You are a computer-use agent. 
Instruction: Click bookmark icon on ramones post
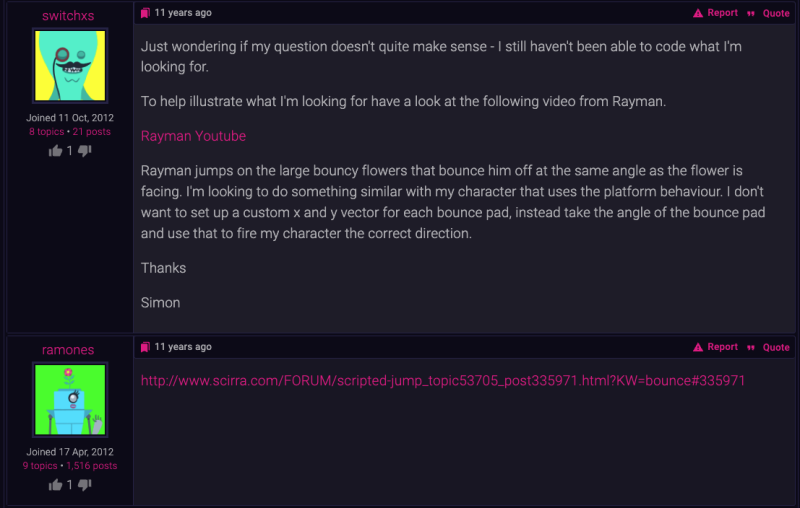click(145, 347)
